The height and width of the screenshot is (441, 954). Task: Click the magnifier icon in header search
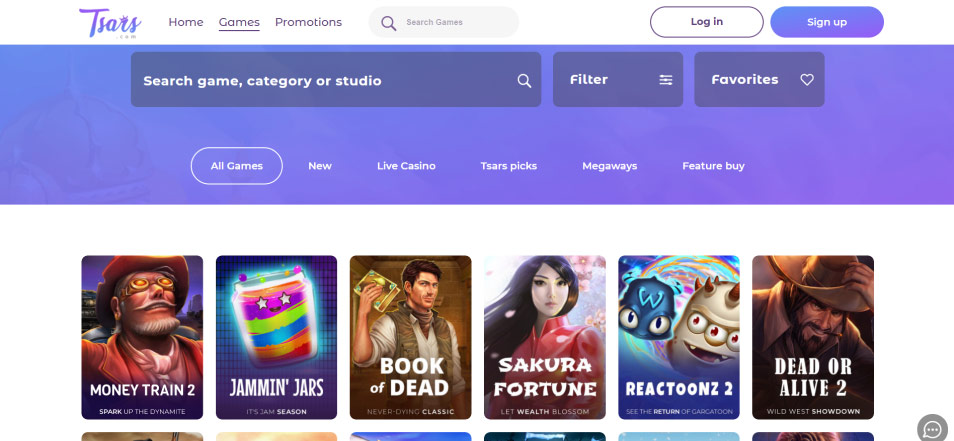388,23
